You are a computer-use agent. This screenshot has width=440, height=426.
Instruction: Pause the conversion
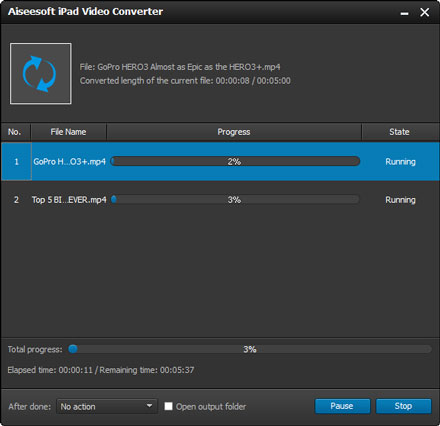(342, 406)
